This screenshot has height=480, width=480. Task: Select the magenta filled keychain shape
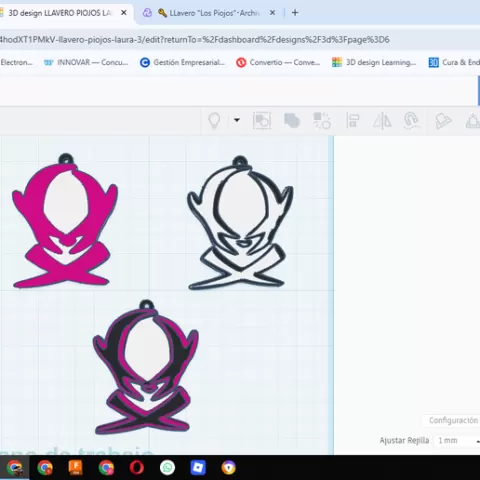(x=64, y=221)
